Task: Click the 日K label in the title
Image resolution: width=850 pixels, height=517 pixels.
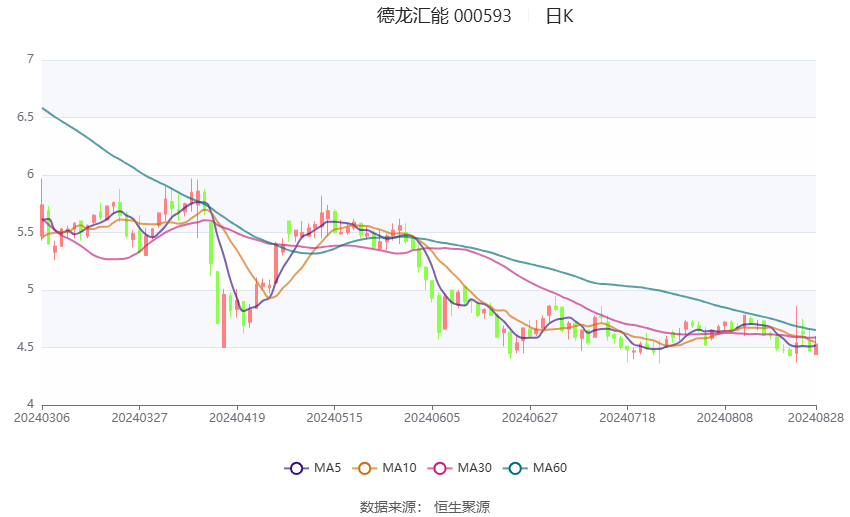Action: [559, 16]
